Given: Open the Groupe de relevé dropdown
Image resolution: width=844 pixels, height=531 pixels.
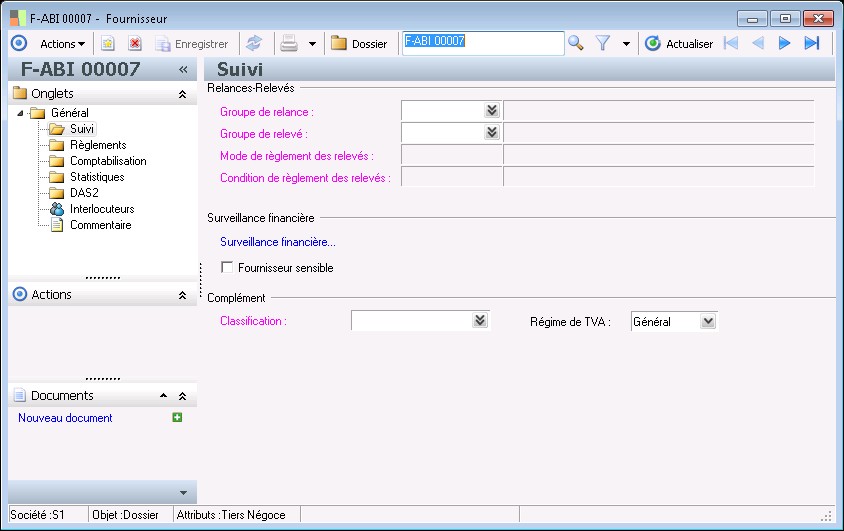Looking at the screenshot, I should coord(491,133).
